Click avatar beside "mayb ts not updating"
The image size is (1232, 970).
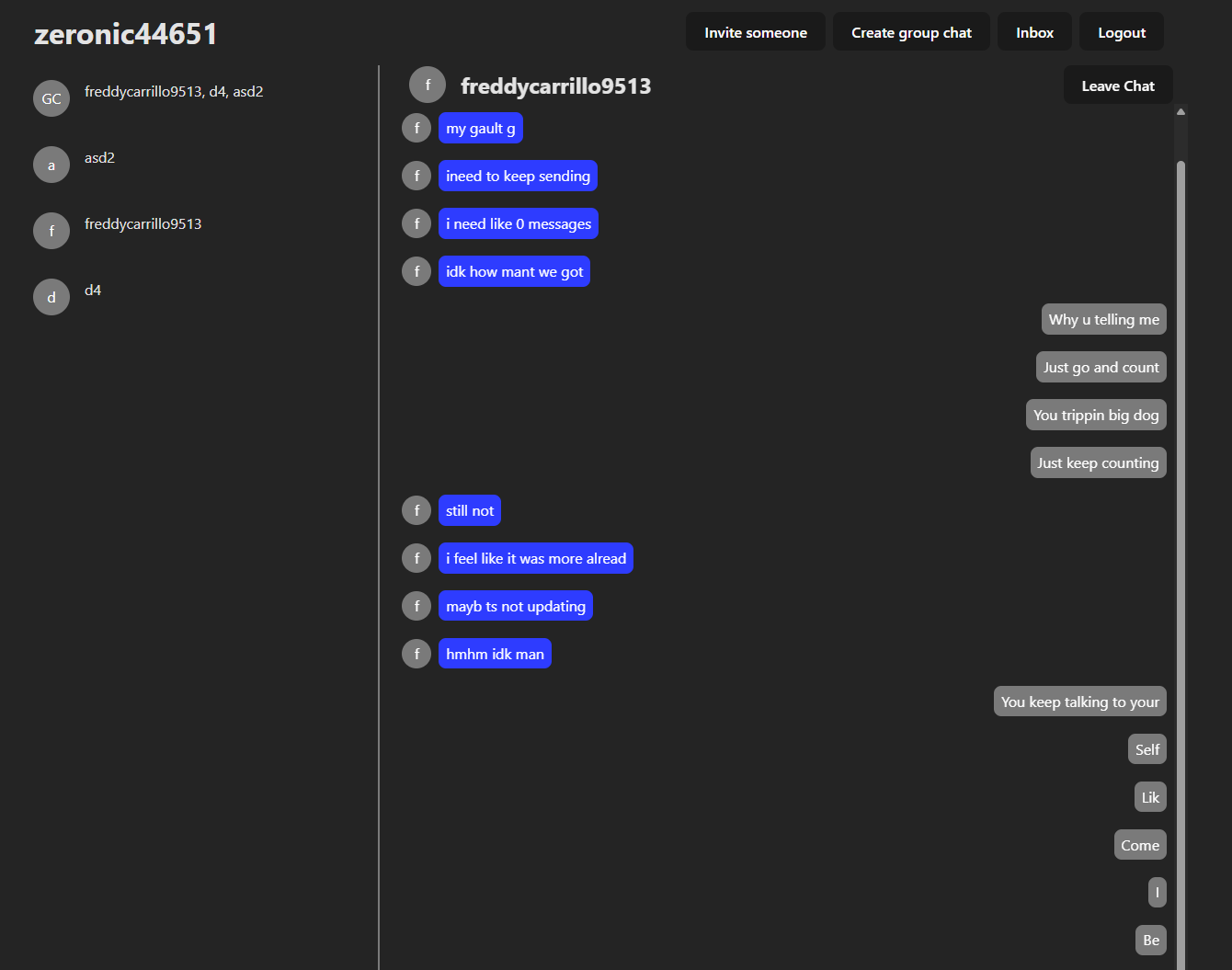pos(416,606)
